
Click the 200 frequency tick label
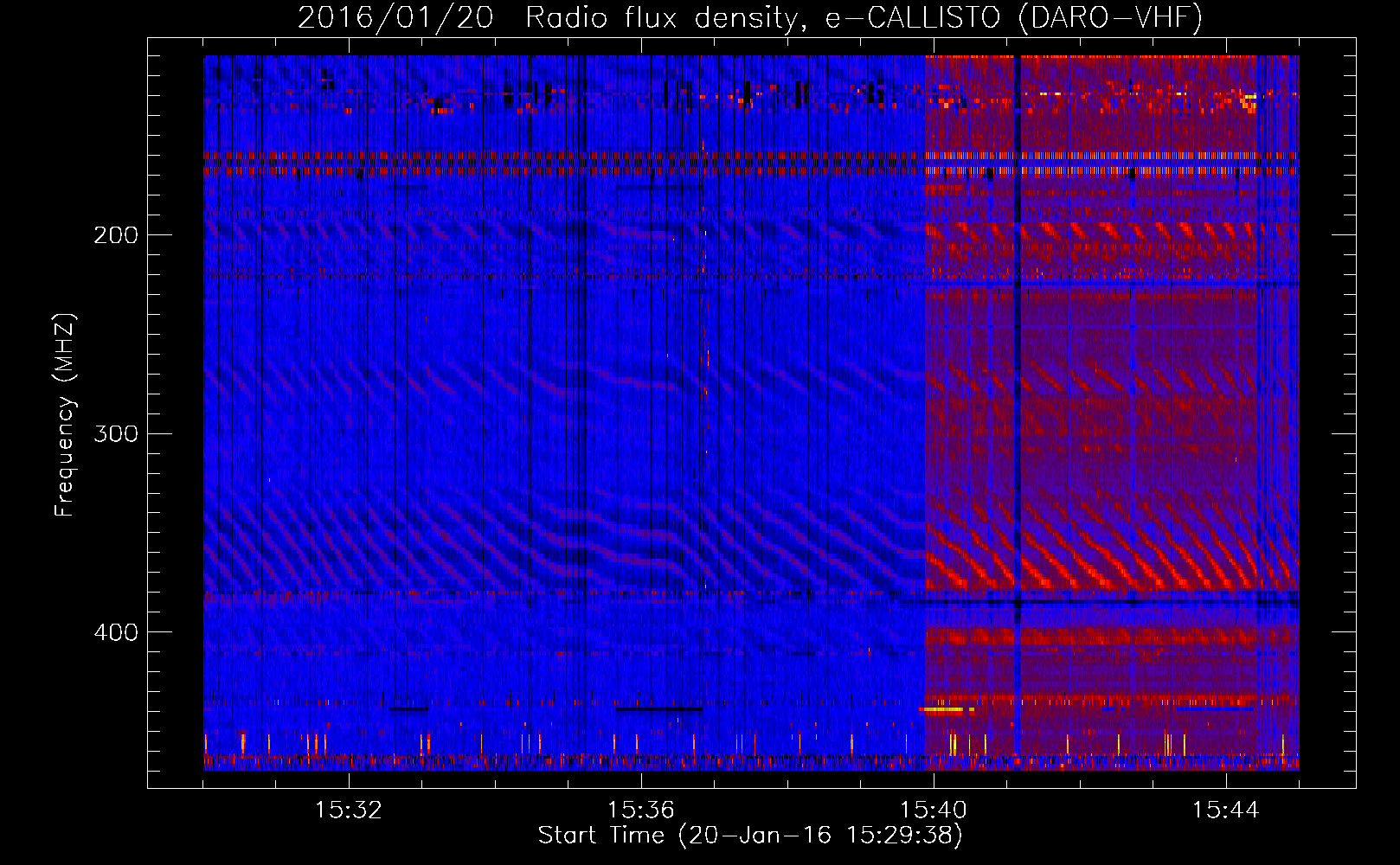116,235
